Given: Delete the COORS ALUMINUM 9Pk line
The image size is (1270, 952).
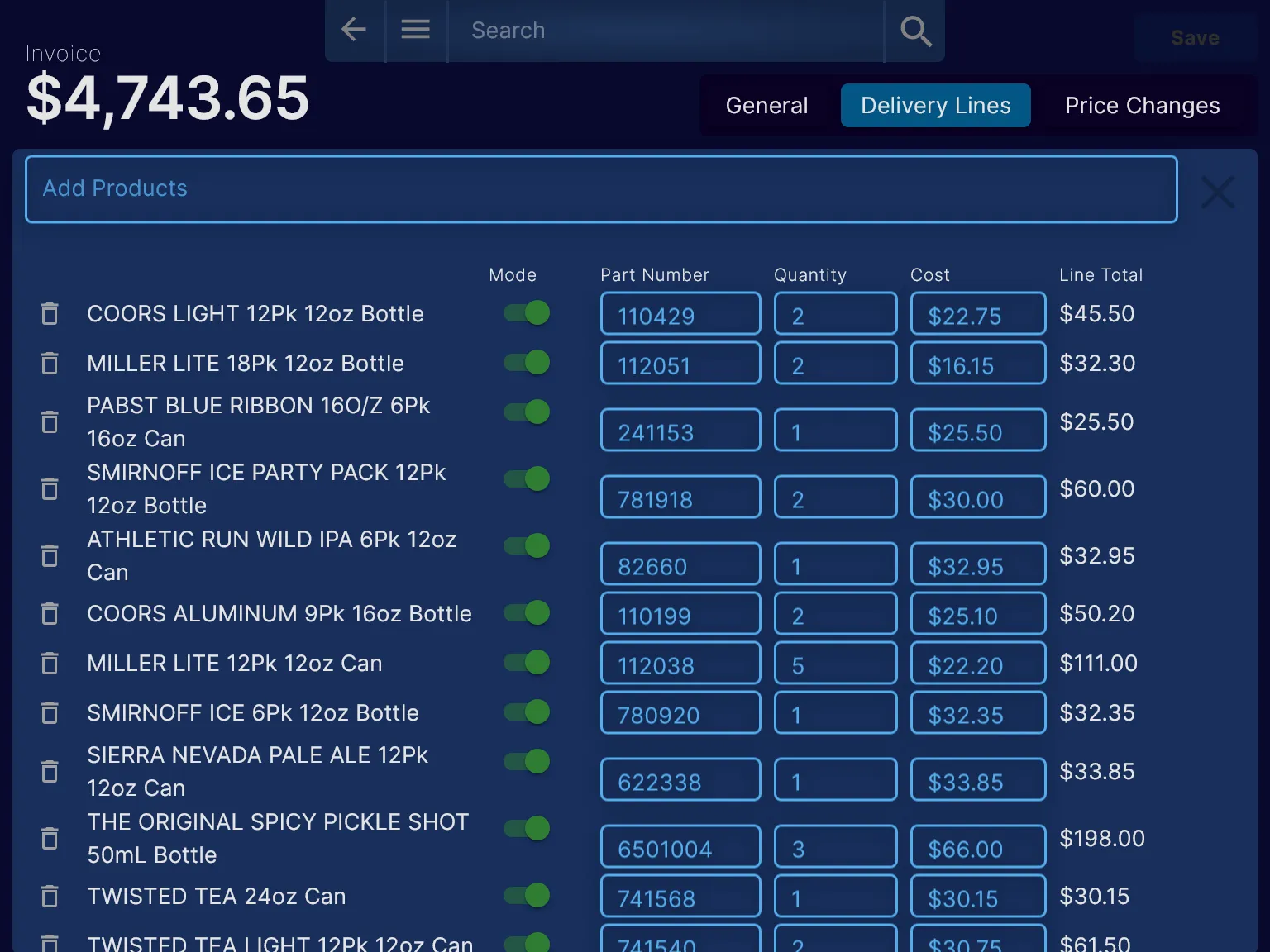Looking at the screenshot, I should [x=50, y=613].
